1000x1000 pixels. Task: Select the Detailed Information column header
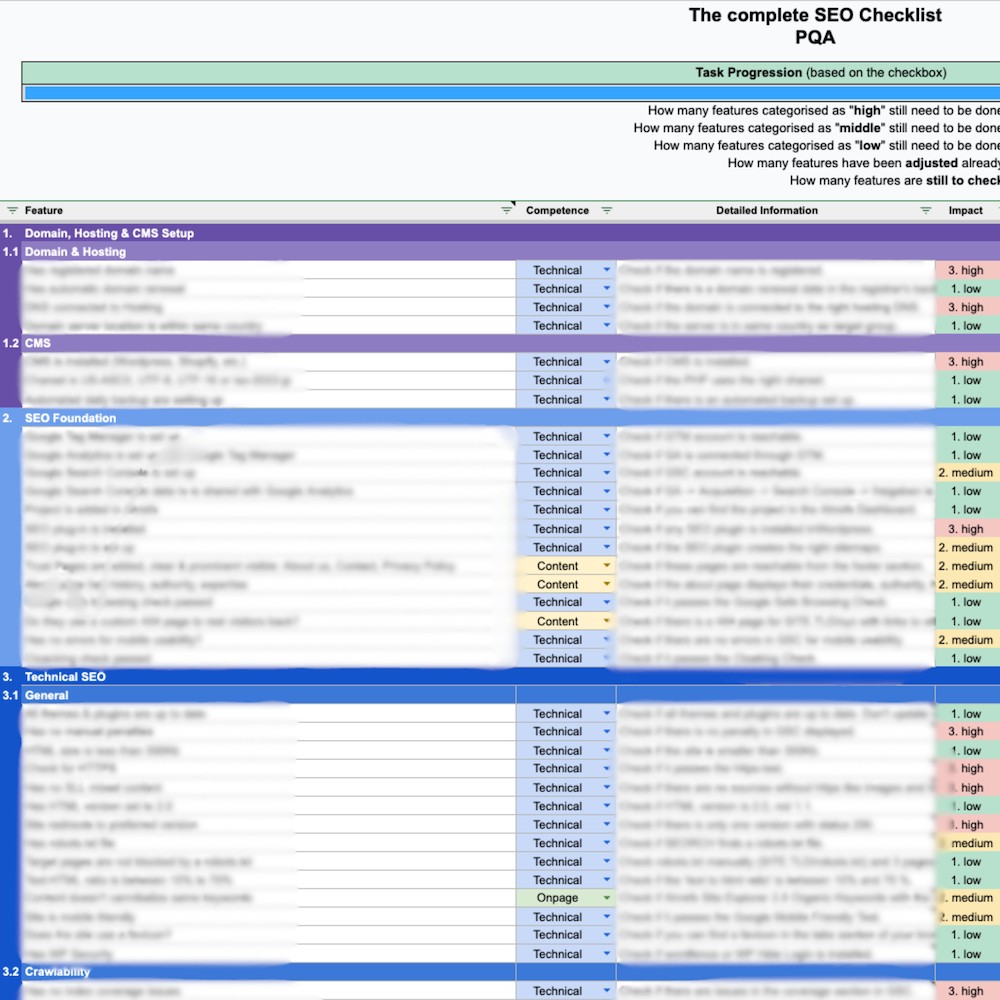tap(767, 210)
